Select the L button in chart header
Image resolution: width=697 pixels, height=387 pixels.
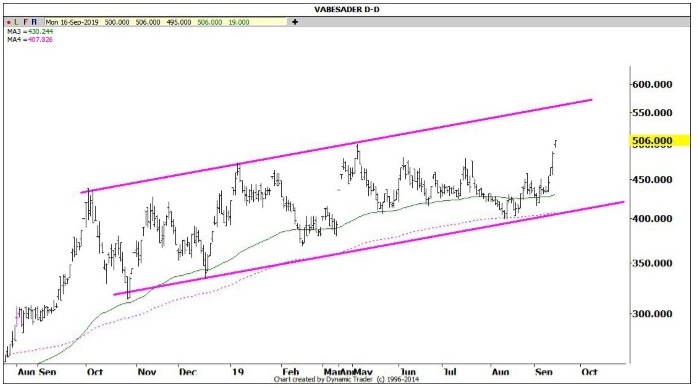pyautogui.click(x=16, y=22)
